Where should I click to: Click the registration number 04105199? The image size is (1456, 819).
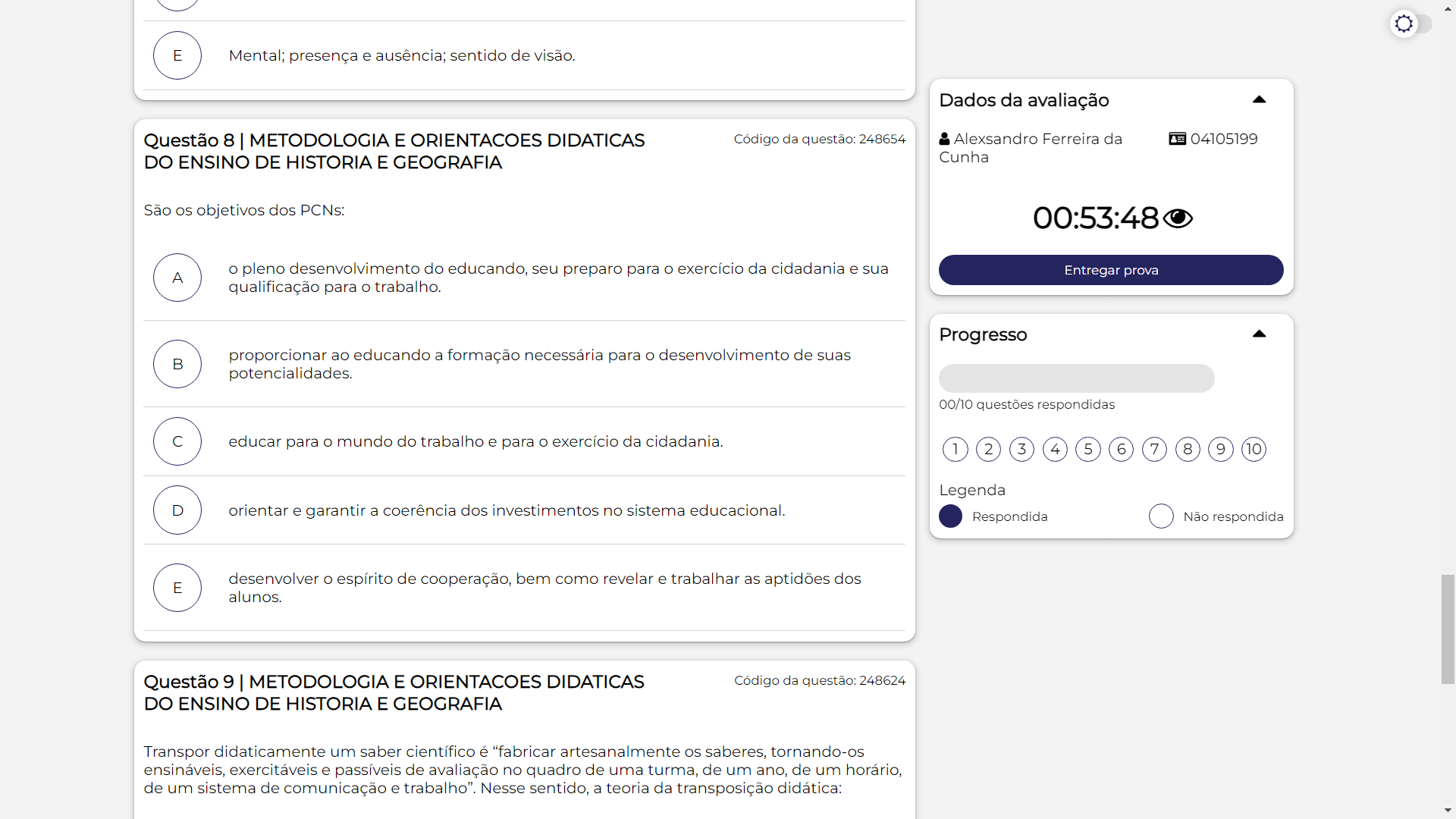[1224, 139]
